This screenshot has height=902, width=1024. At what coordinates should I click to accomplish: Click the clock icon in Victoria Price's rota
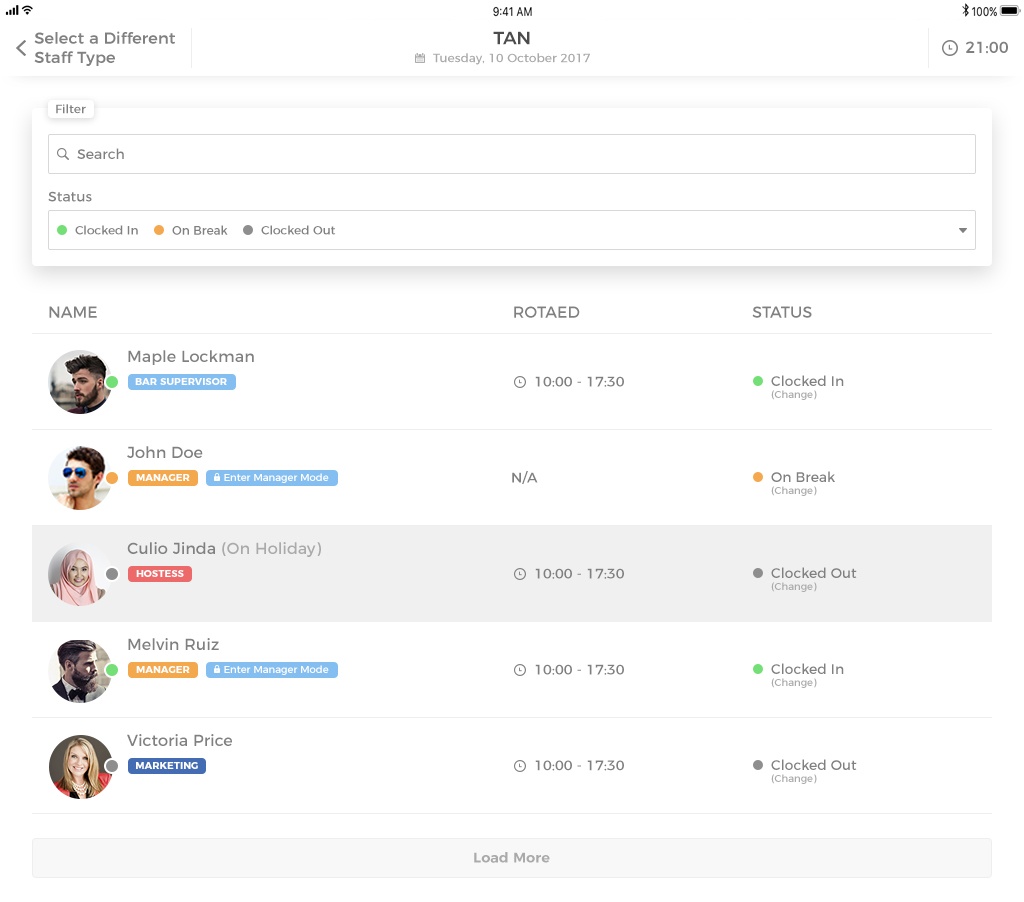pyautogui.click(x=519, y=766)
